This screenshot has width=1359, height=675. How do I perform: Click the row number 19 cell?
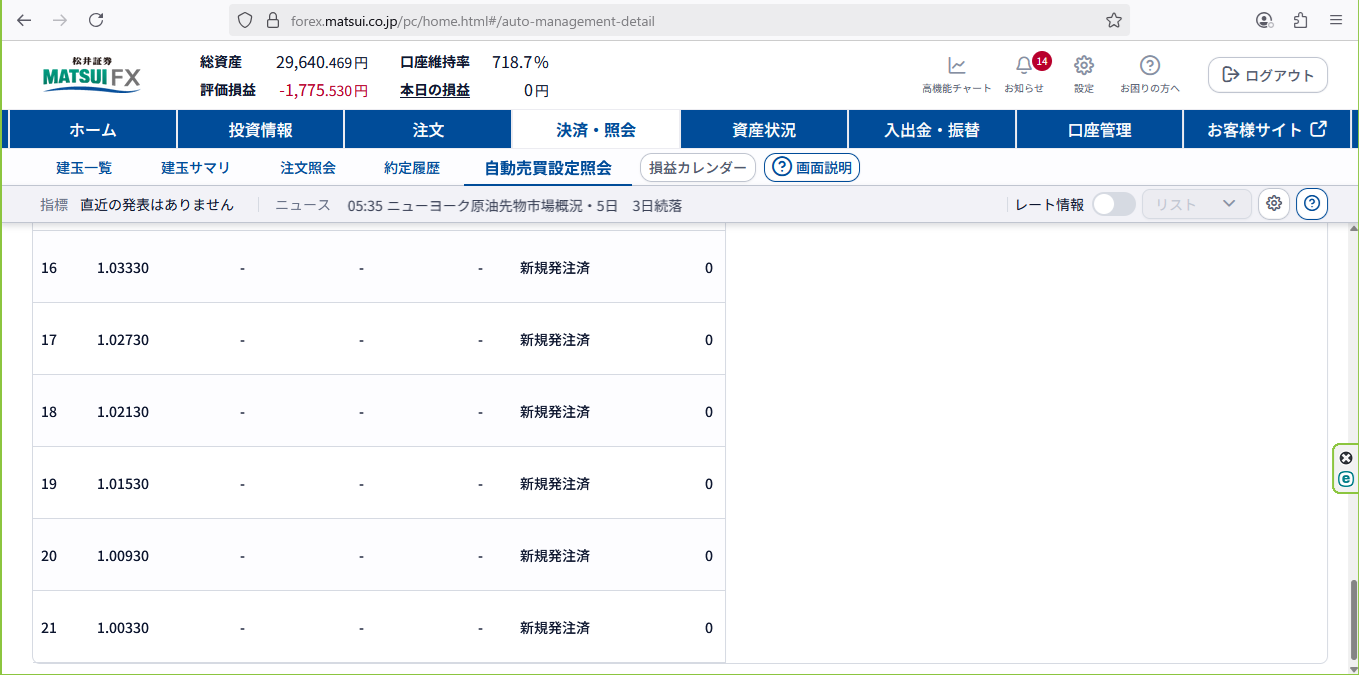tap(49, 484)
